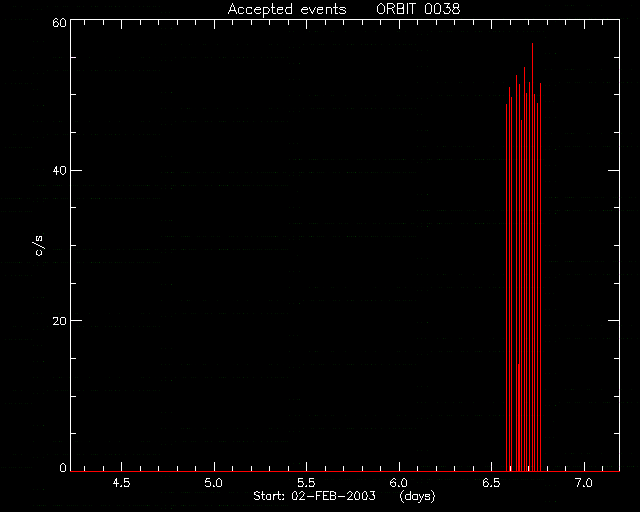Select the "c/s" y-axis unit label
Viewport: 640px width, 512px height.
coord(38,246)
